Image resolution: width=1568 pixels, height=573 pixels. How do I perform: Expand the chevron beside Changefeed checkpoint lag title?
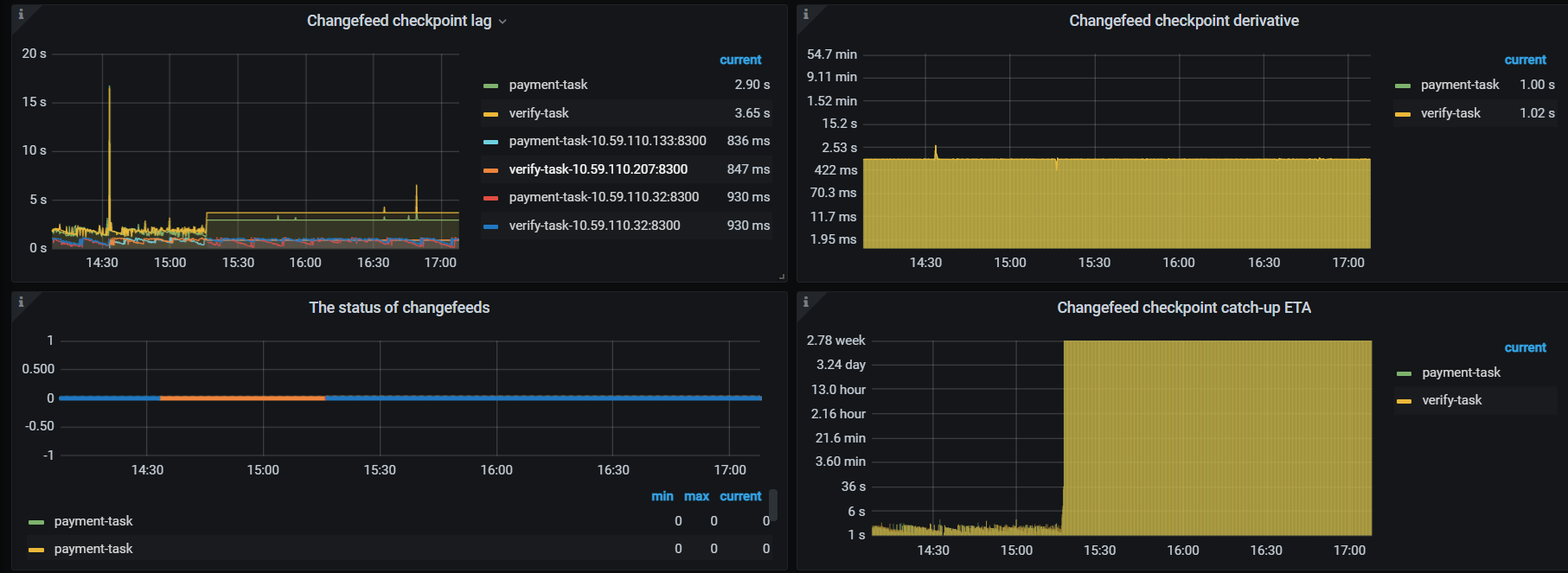[x=502, y=22]
